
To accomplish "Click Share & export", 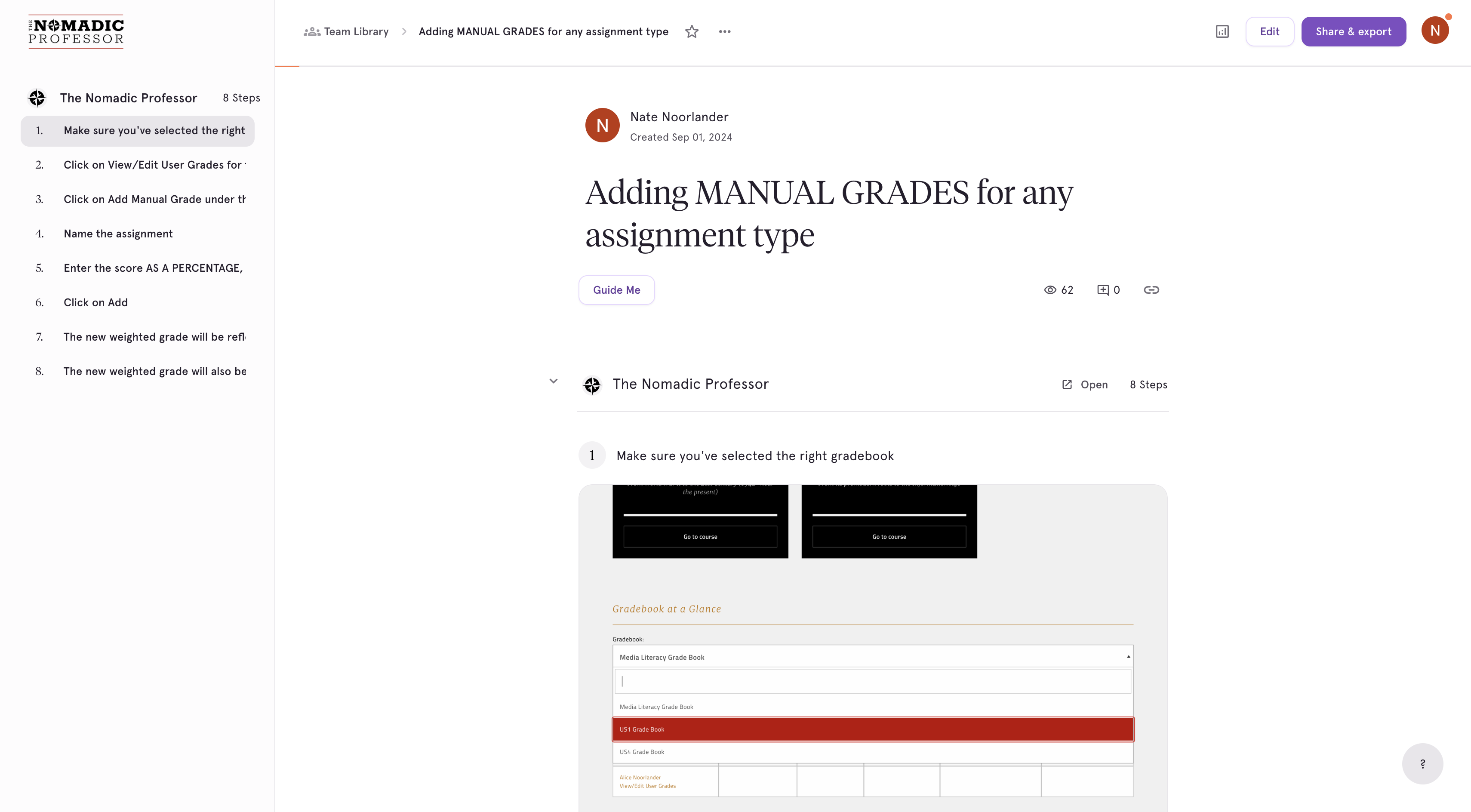I will click(1354, 31).
